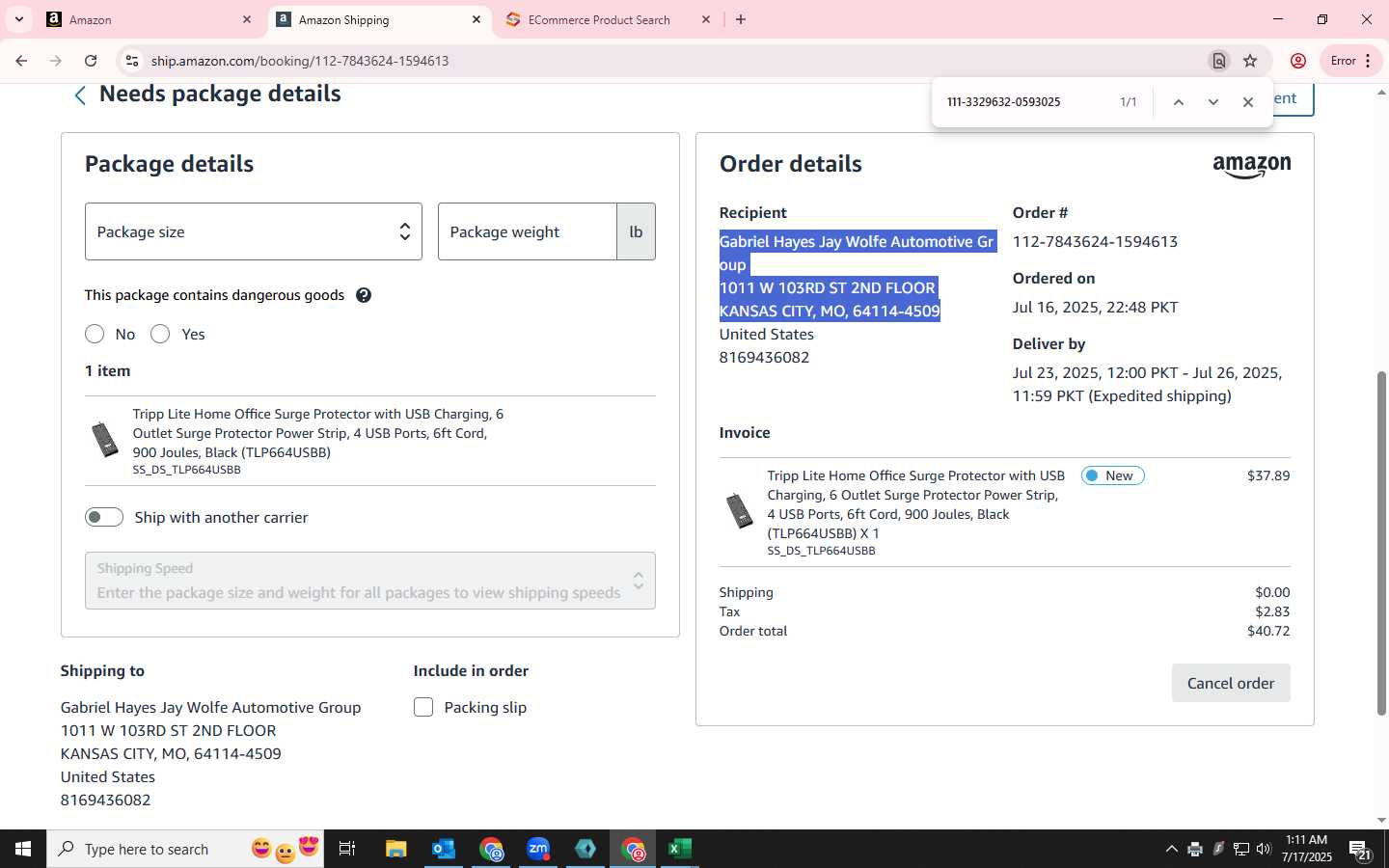Click the taskbar search box

click(x=185, y=849)
